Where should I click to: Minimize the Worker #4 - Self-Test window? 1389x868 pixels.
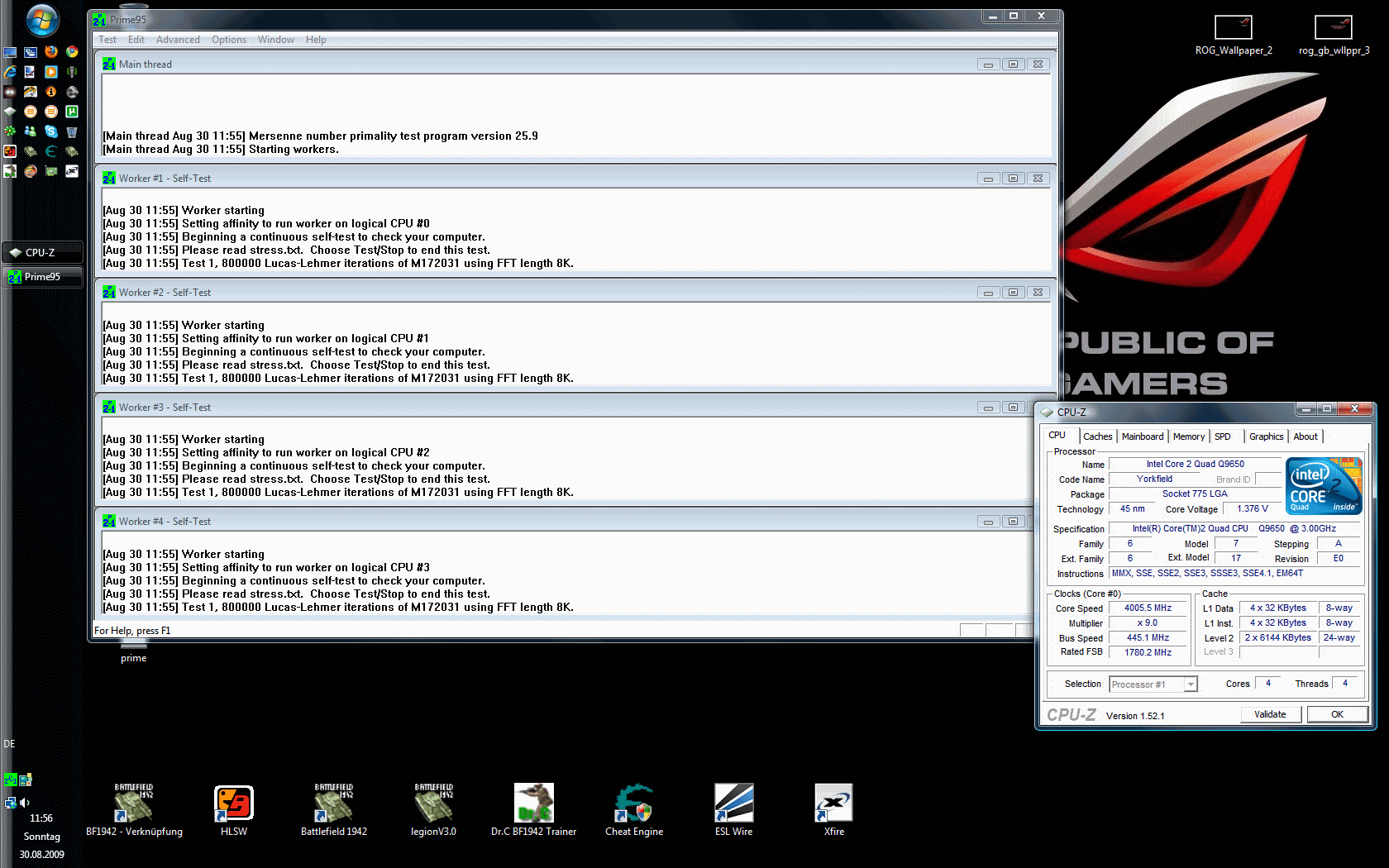pos(988,522)
